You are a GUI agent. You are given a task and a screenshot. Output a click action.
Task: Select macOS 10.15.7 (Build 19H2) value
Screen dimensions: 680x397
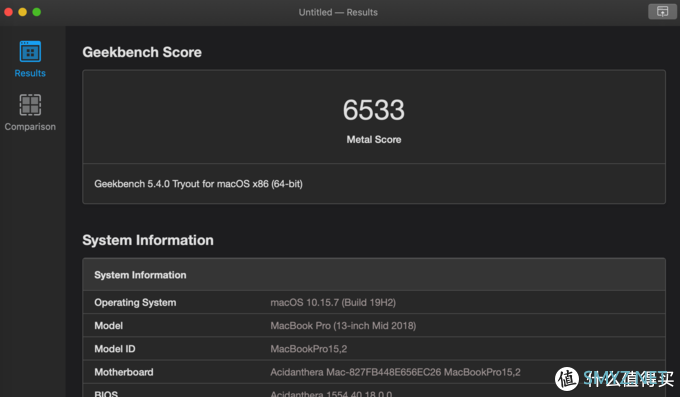point(333,302)
